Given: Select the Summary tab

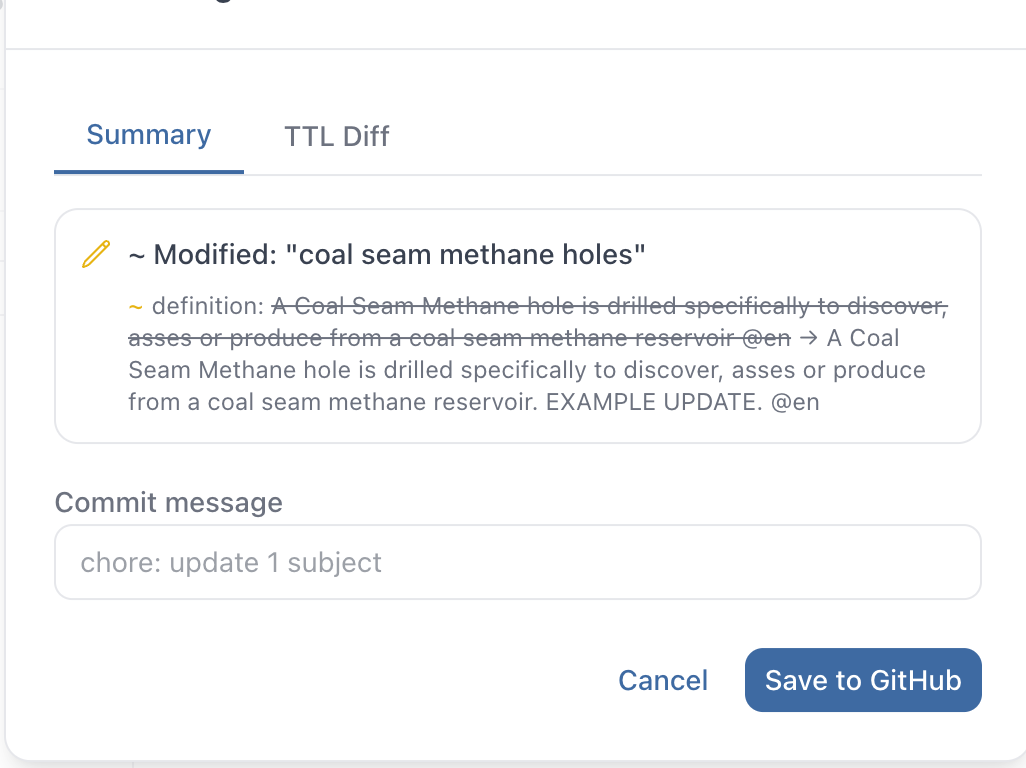Looking at the screenshot, I should [x=148, y=134].
